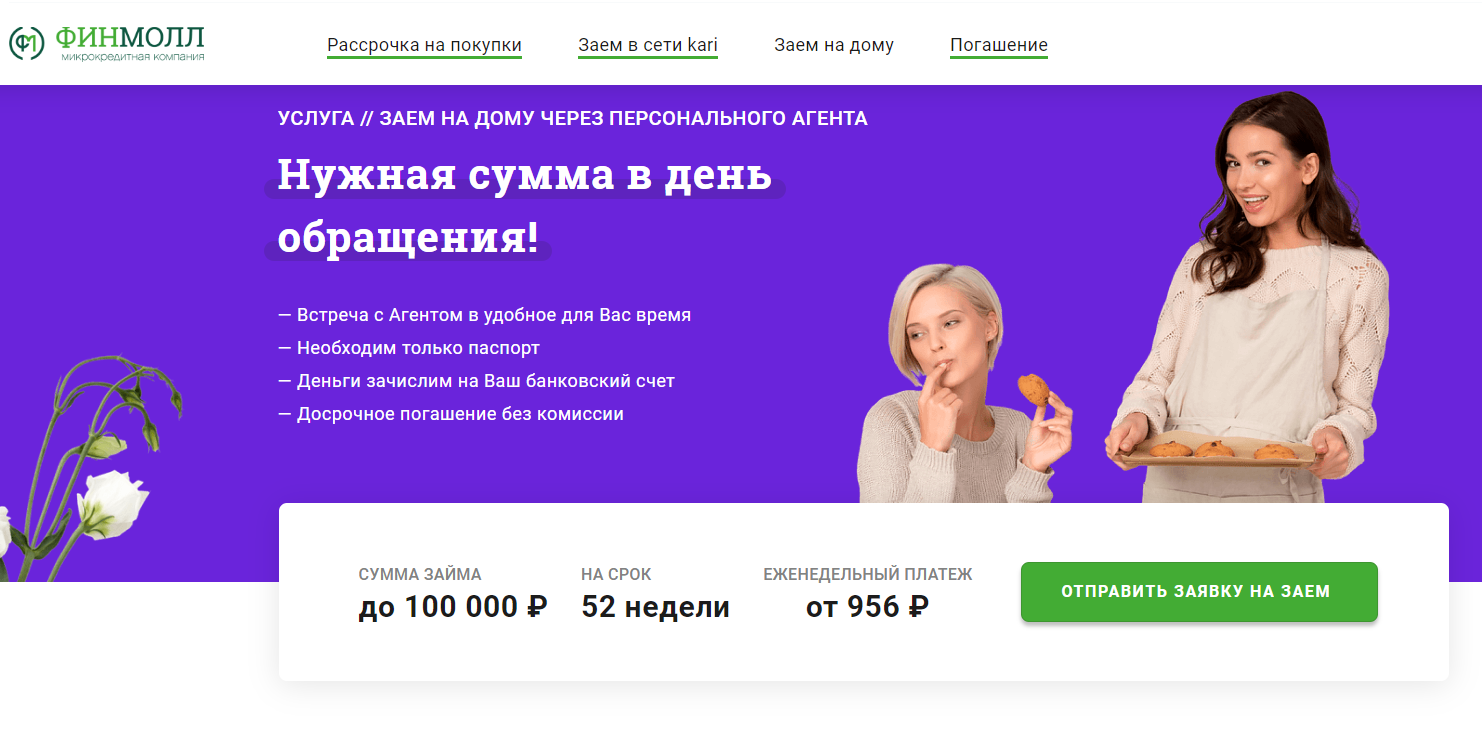Click Досрочное погашение без комиссии line
This screenshot has height=729, width=1482.
(x=450, y=414)
